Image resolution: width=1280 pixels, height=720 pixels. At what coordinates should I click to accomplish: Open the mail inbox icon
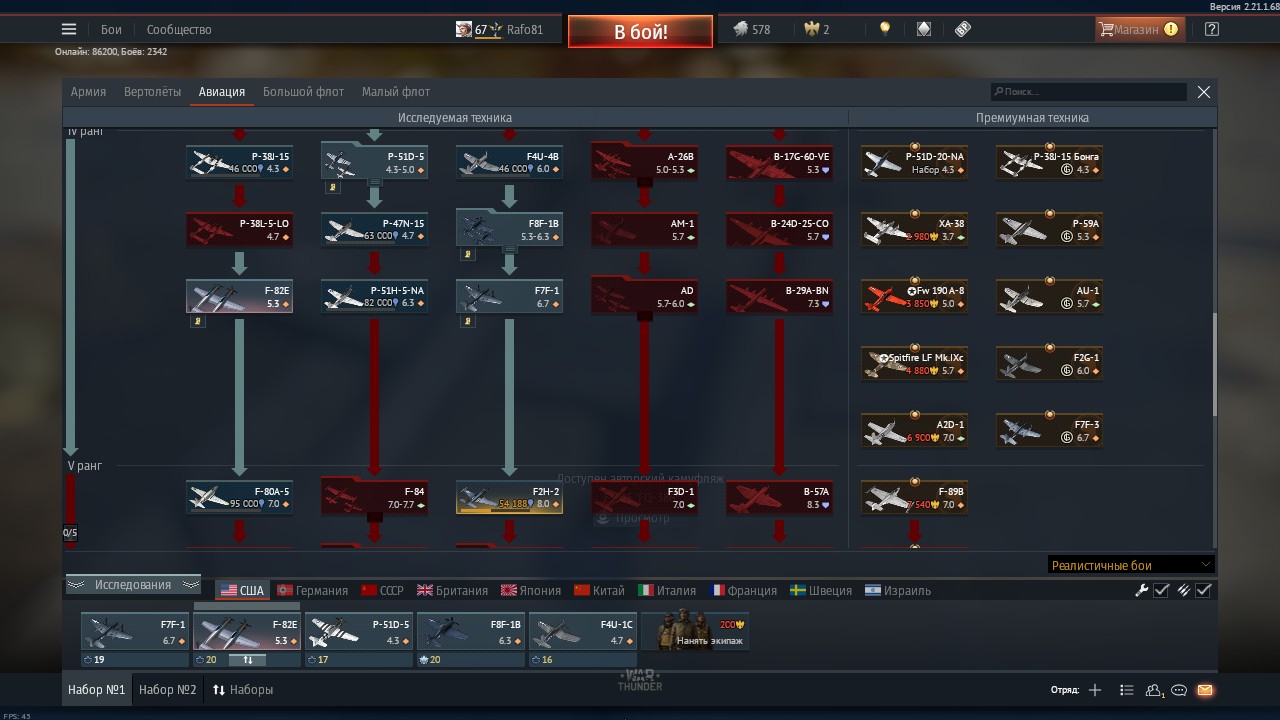click(1204, 690)
